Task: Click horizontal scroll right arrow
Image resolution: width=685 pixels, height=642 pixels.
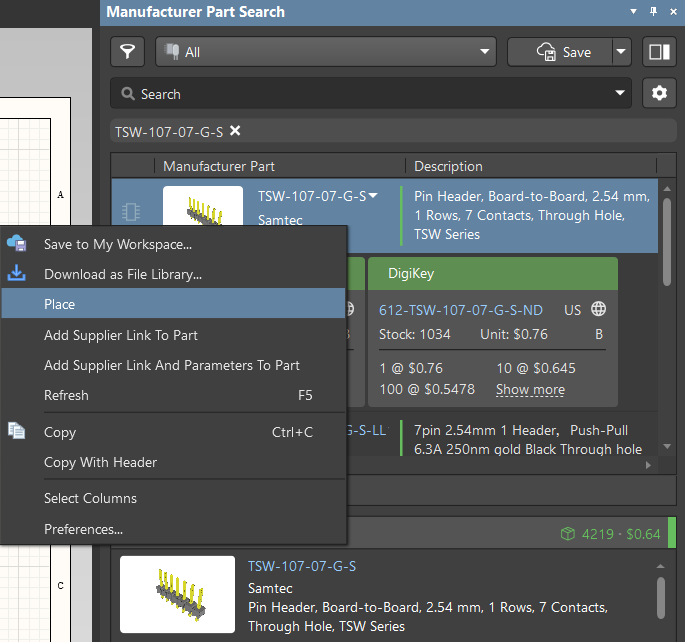Action: click(x=648, y=465)
